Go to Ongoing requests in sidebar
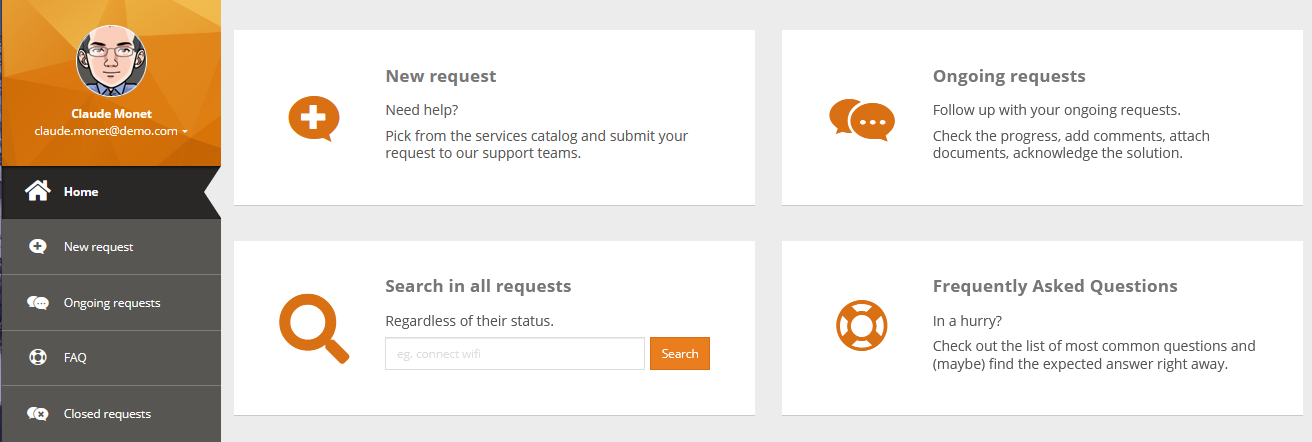 pos(112,303)
